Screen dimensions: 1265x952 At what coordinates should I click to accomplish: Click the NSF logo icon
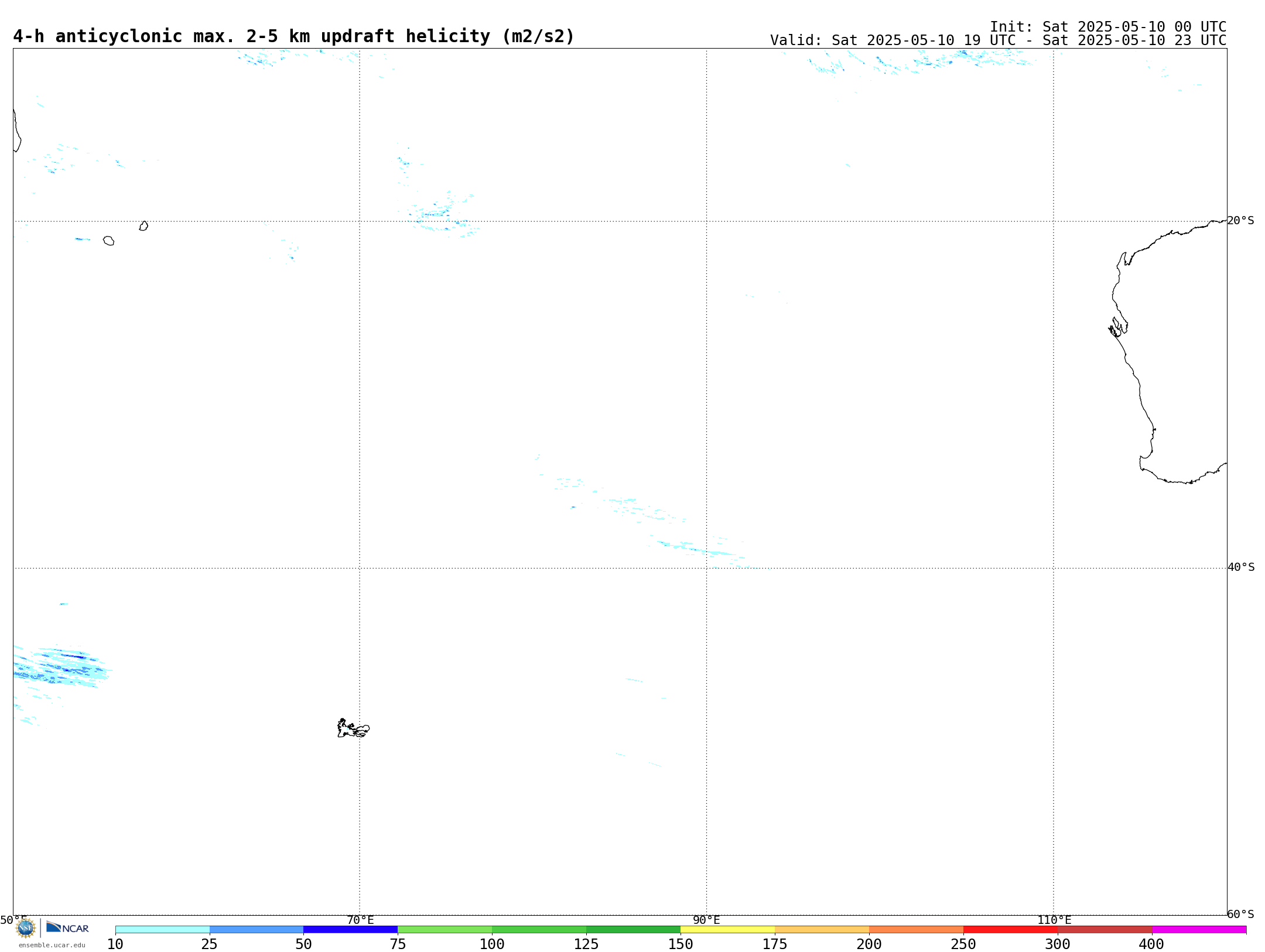[26, 928]
